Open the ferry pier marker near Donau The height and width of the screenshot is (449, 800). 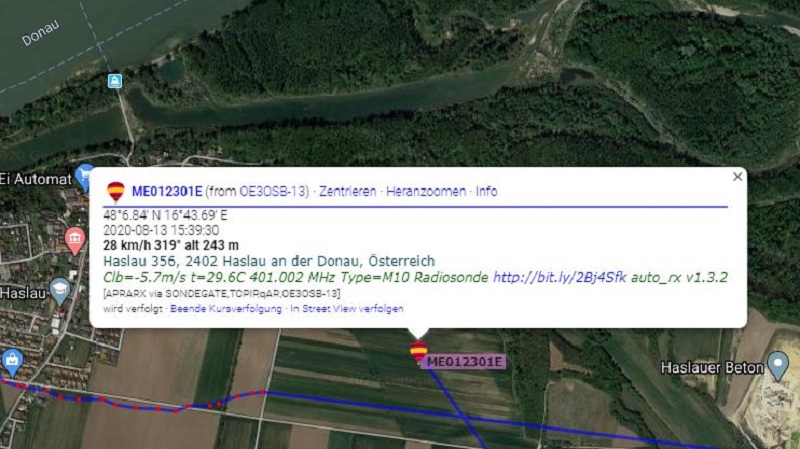point(115,81)
